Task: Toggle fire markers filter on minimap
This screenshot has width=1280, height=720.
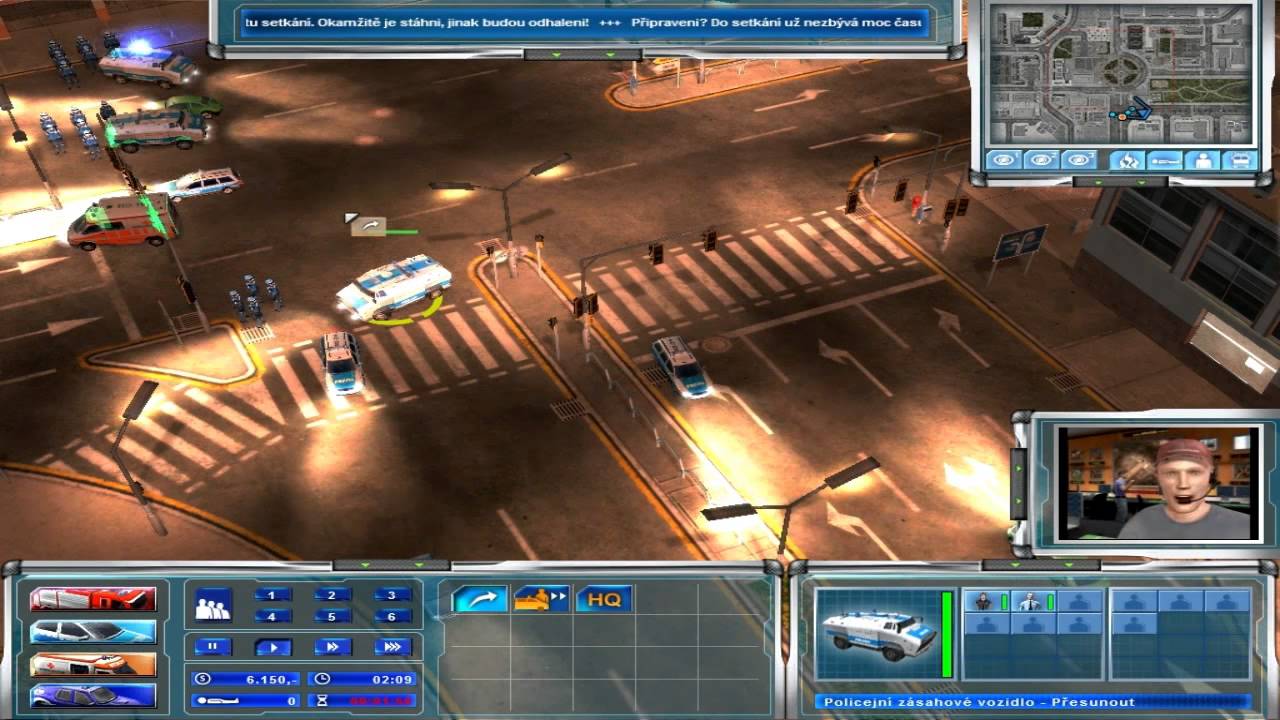Action: pyautogui.click(x=1126, y=159)
